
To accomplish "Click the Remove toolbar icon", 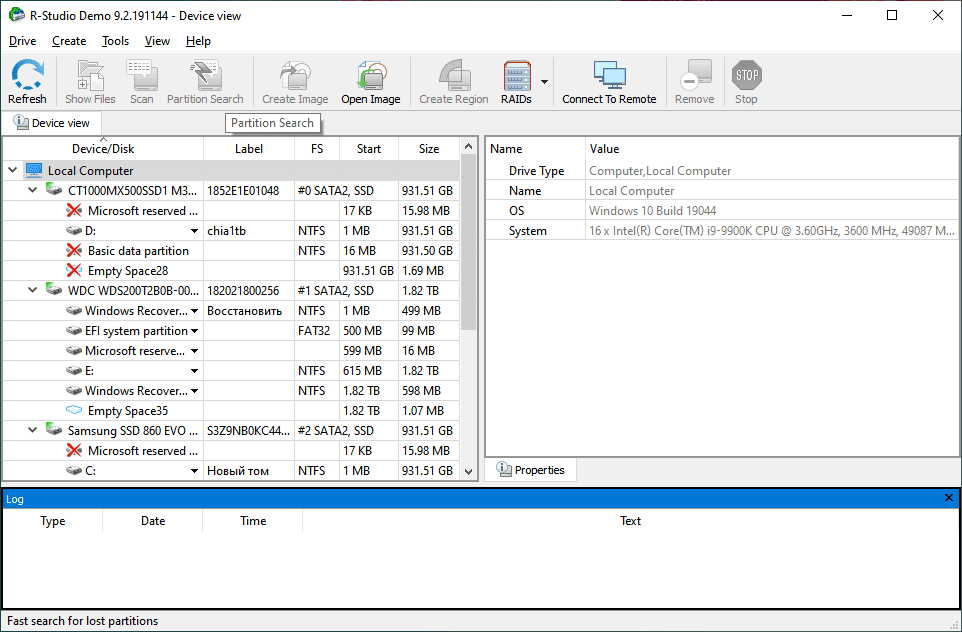I will pos(695,75).
